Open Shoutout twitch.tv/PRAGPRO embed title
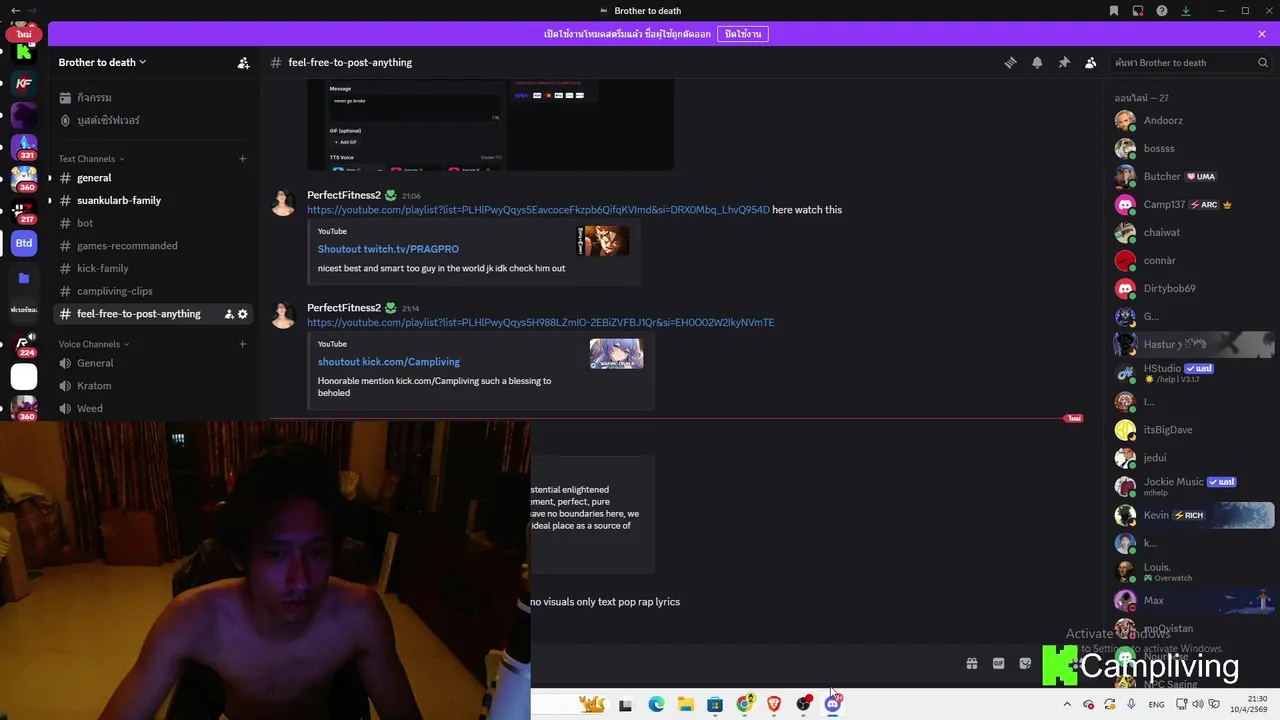 click(x=388, y=249)
